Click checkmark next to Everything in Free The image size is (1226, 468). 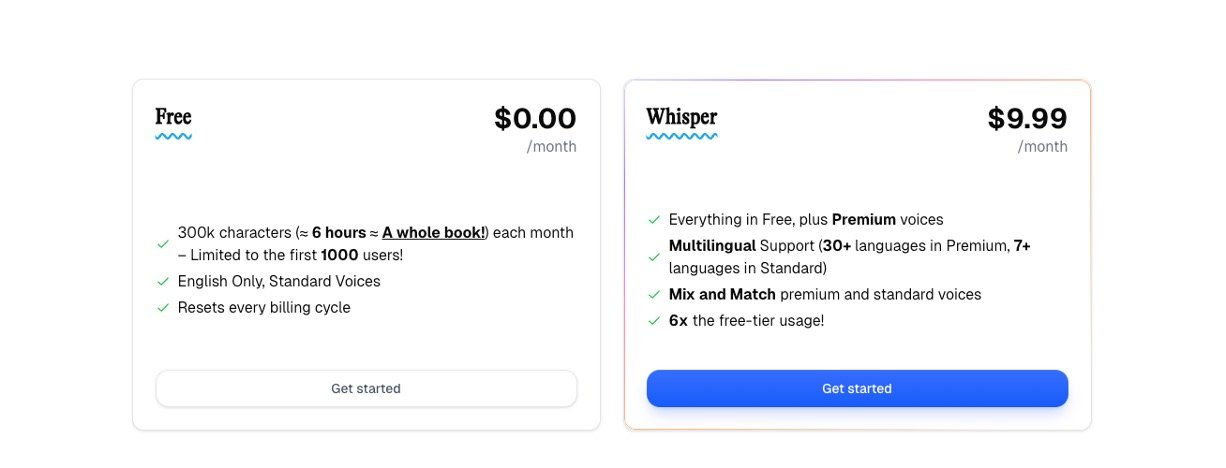[x=653, y=220]
